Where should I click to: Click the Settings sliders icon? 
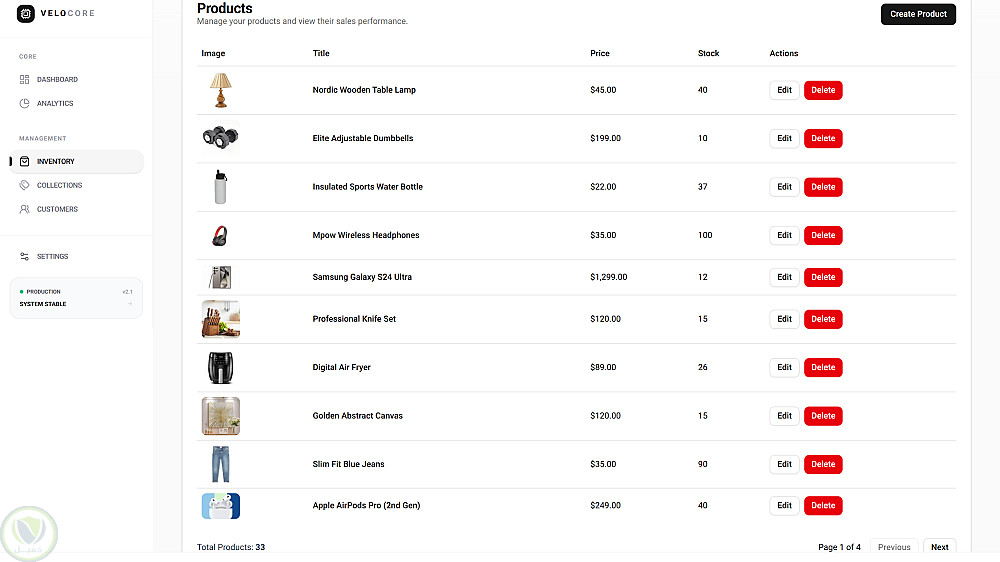[25, 256]
